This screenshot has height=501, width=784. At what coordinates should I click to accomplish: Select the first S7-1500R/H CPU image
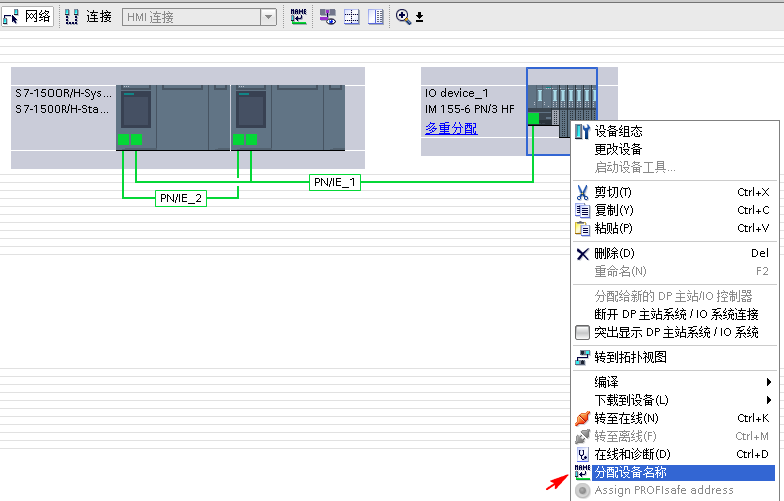click(173, 118)
